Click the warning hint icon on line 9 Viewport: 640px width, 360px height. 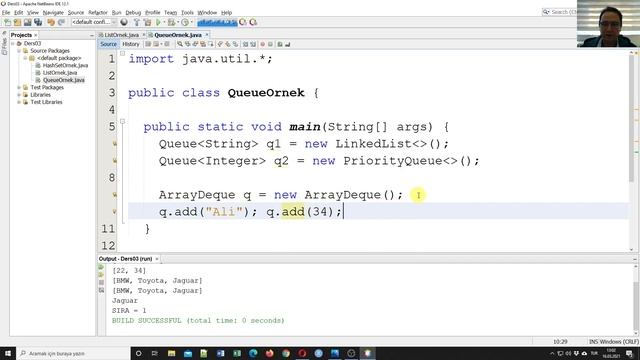coord(115,195)
